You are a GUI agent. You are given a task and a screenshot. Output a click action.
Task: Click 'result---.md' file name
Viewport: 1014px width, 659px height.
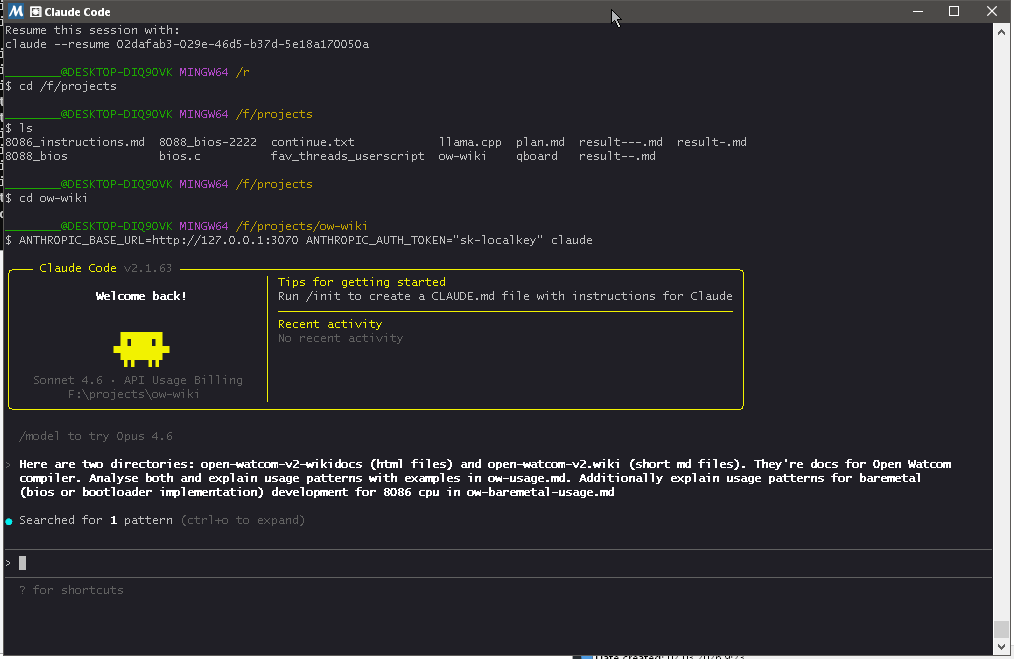[621, 142]
